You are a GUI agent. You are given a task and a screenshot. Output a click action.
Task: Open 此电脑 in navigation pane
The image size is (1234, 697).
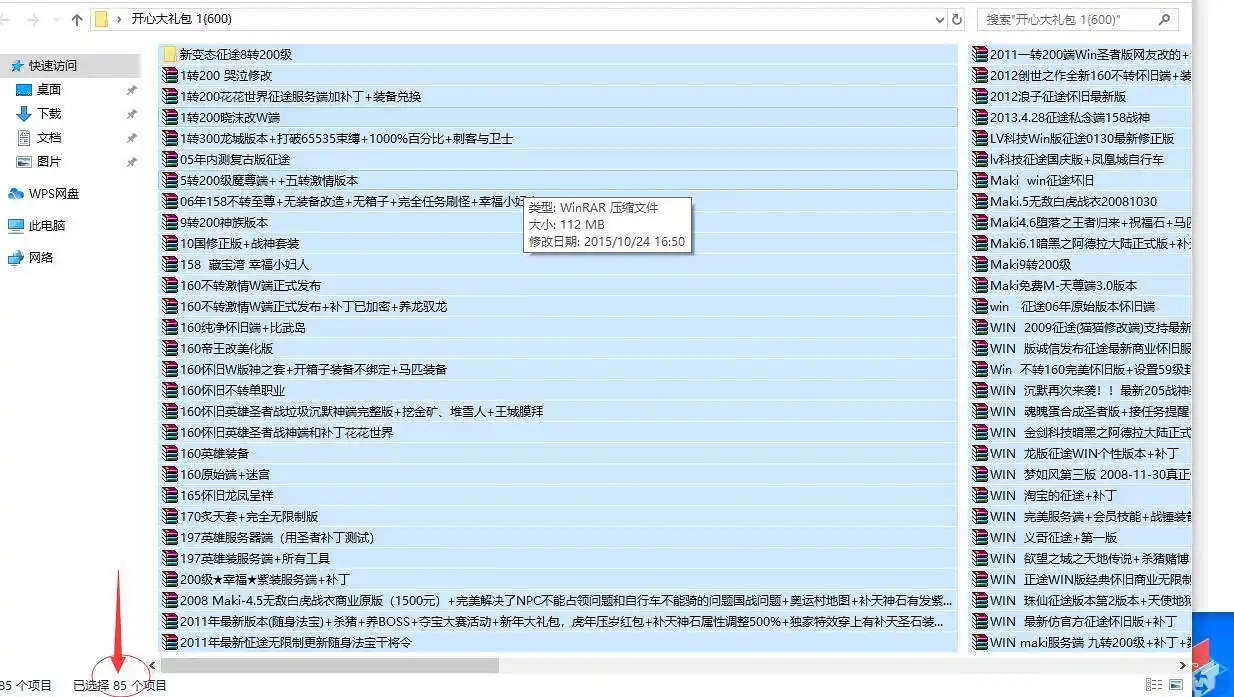coord(46,226)
